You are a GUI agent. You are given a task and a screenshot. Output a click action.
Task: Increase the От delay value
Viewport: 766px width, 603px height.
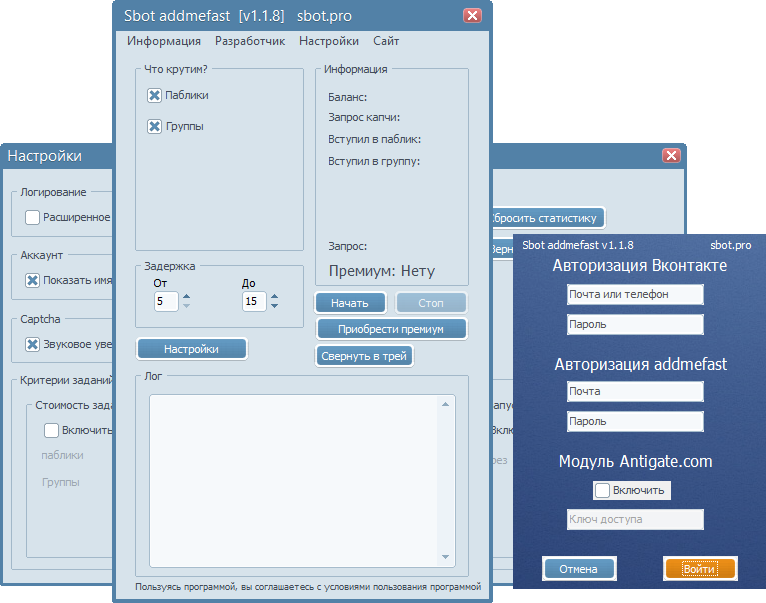(x=187, y=297)
